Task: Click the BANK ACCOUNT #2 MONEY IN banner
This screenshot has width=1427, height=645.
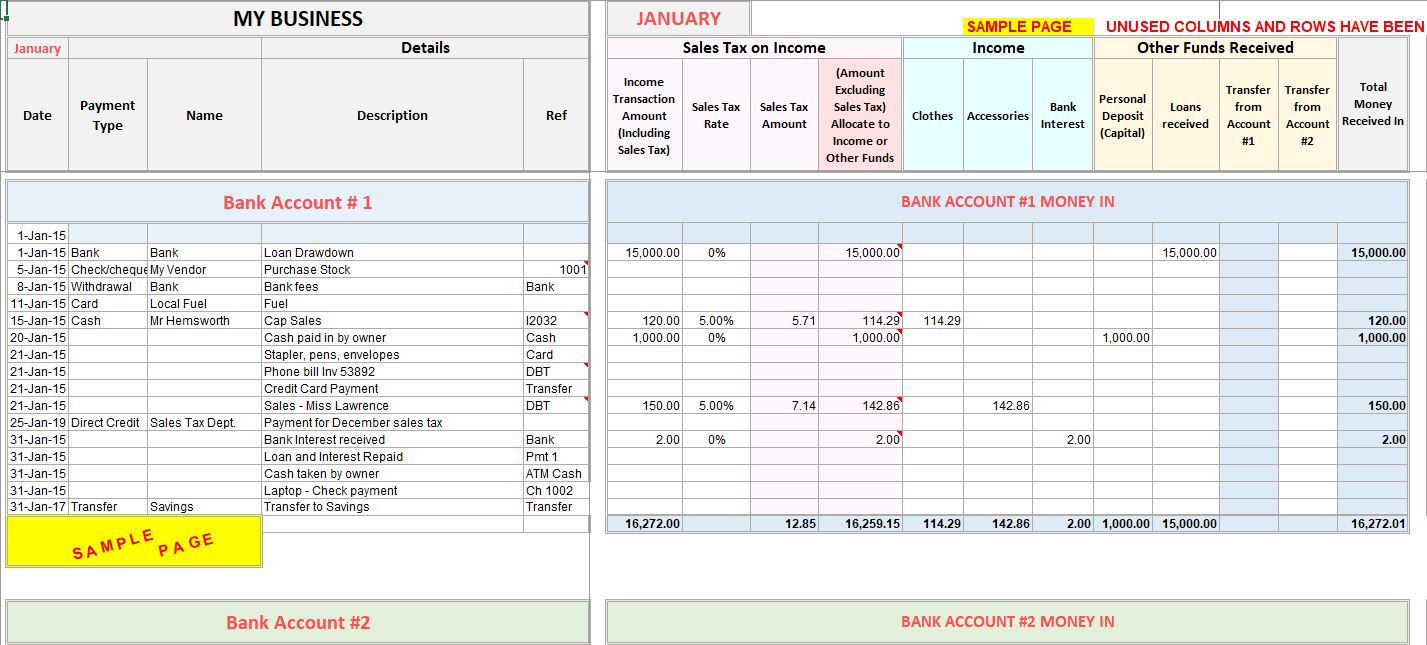Action: point(1007,621)
